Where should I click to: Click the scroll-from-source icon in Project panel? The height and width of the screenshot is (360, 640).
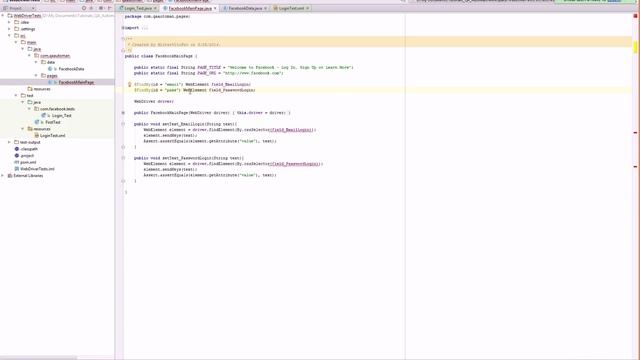84,8
